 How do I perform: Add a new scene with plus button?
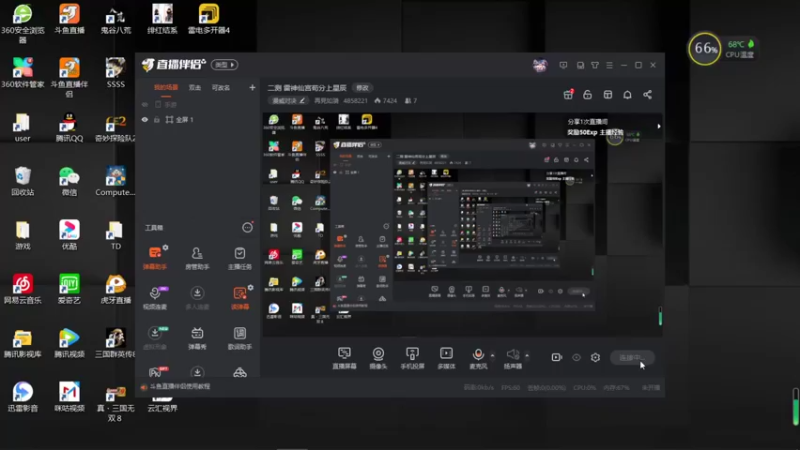(x=252, y=88)
